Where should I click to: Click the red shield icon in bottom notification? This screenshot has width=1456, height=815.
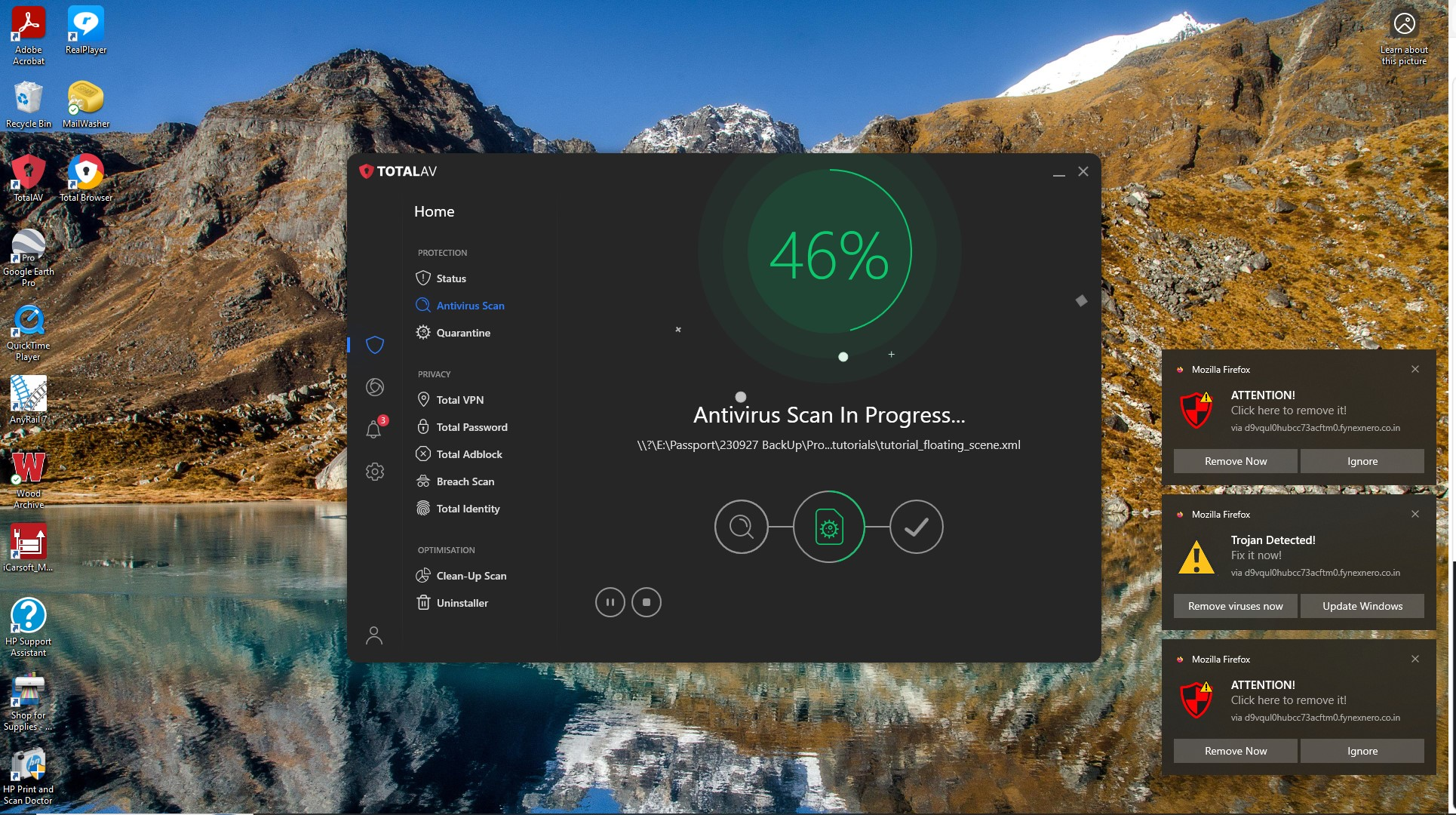(1196, 700)
